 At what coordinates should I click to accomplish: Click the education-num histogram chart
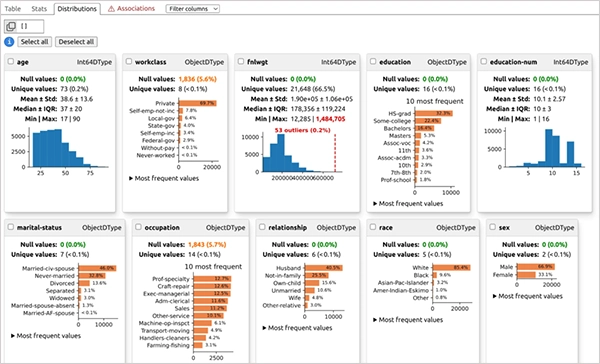534,151
